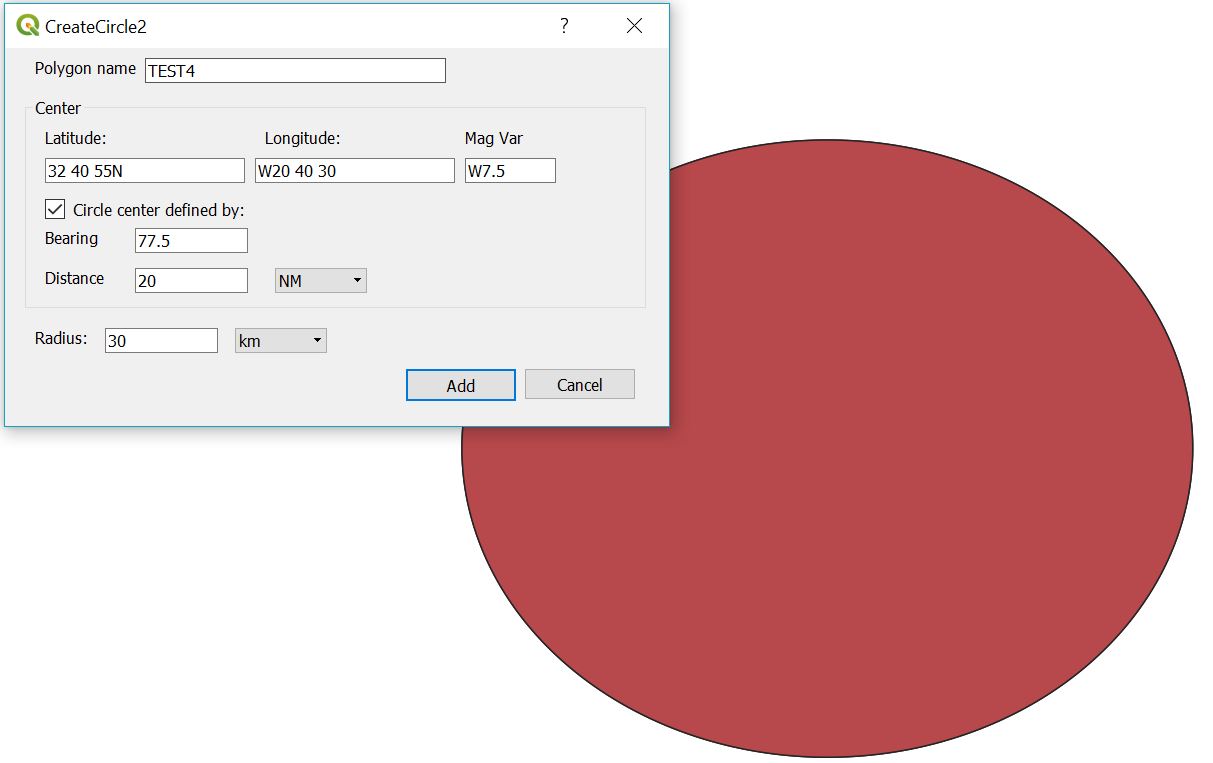Screen dimensions: 1213x763
Task: Click the Distance field showing 20
Action: [190, 280]
